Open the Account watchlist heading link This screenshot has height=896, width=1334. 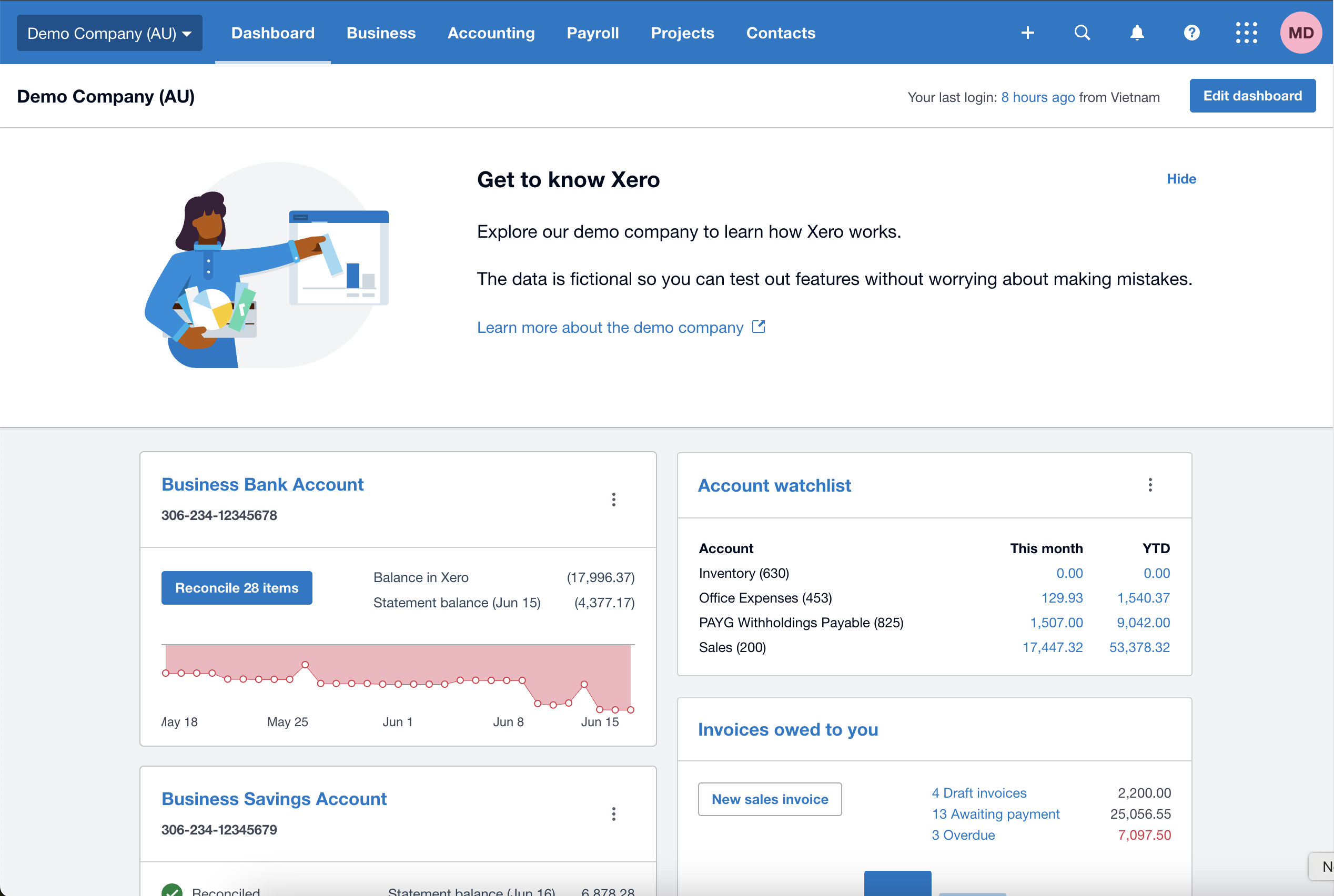[x=774, y=485]
